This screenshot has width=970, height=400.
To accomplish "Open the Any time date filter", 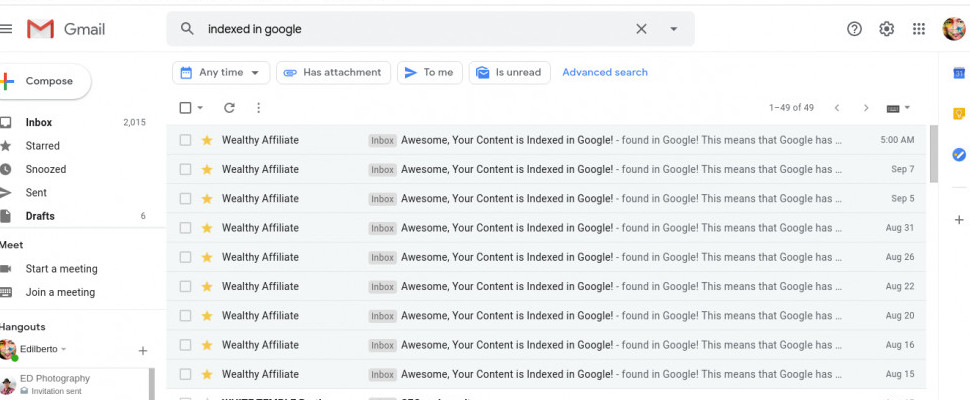I will [221, 72].
